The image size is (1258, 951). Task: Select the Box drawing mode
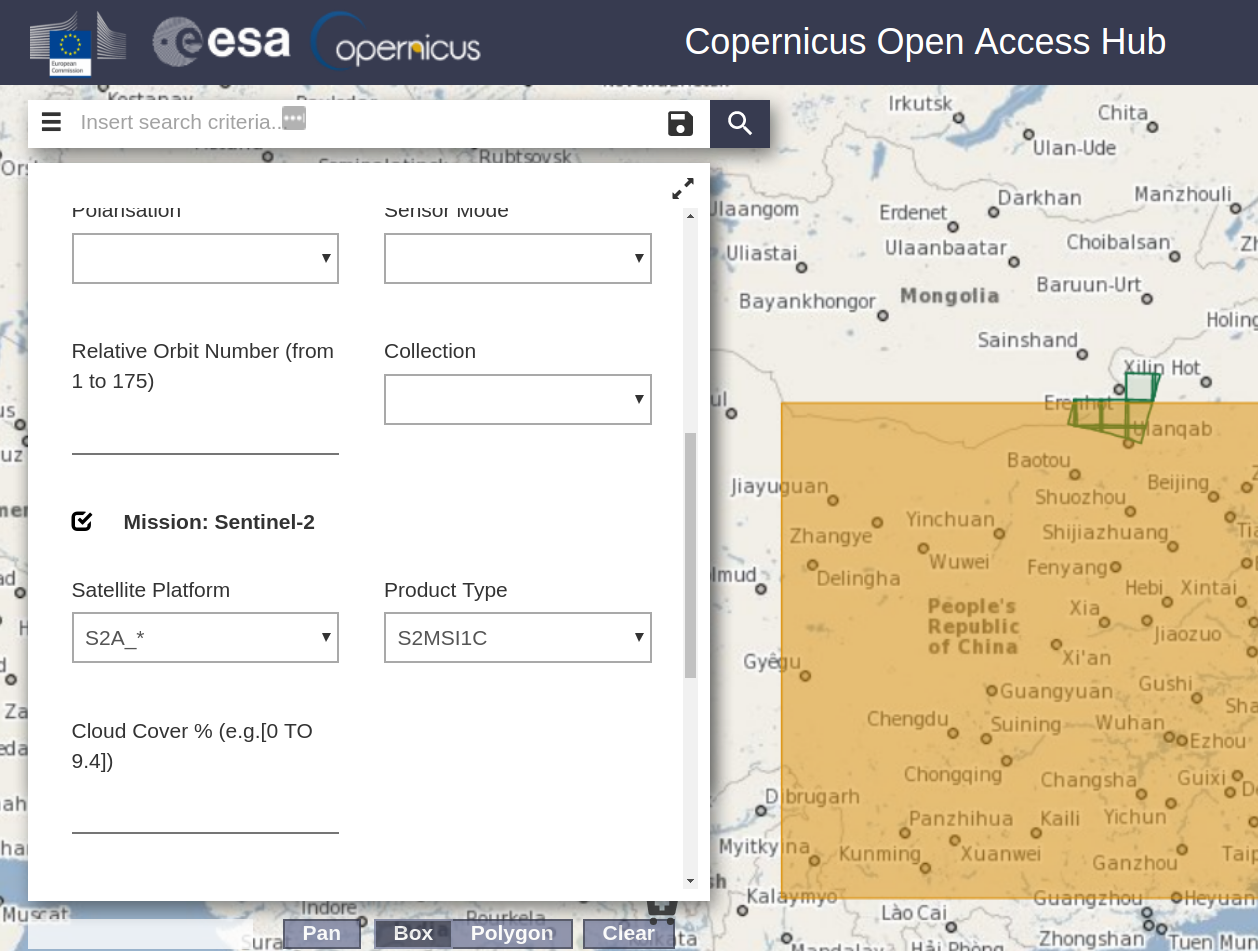click(413, 933)
